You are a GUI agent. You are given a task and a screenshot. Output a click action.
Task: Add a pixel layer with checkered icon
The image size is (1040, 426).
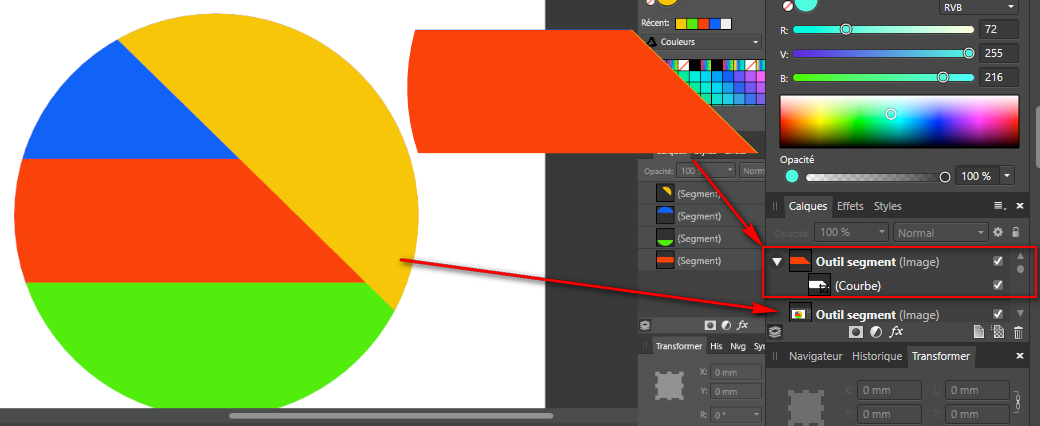(x=998, y=331)
